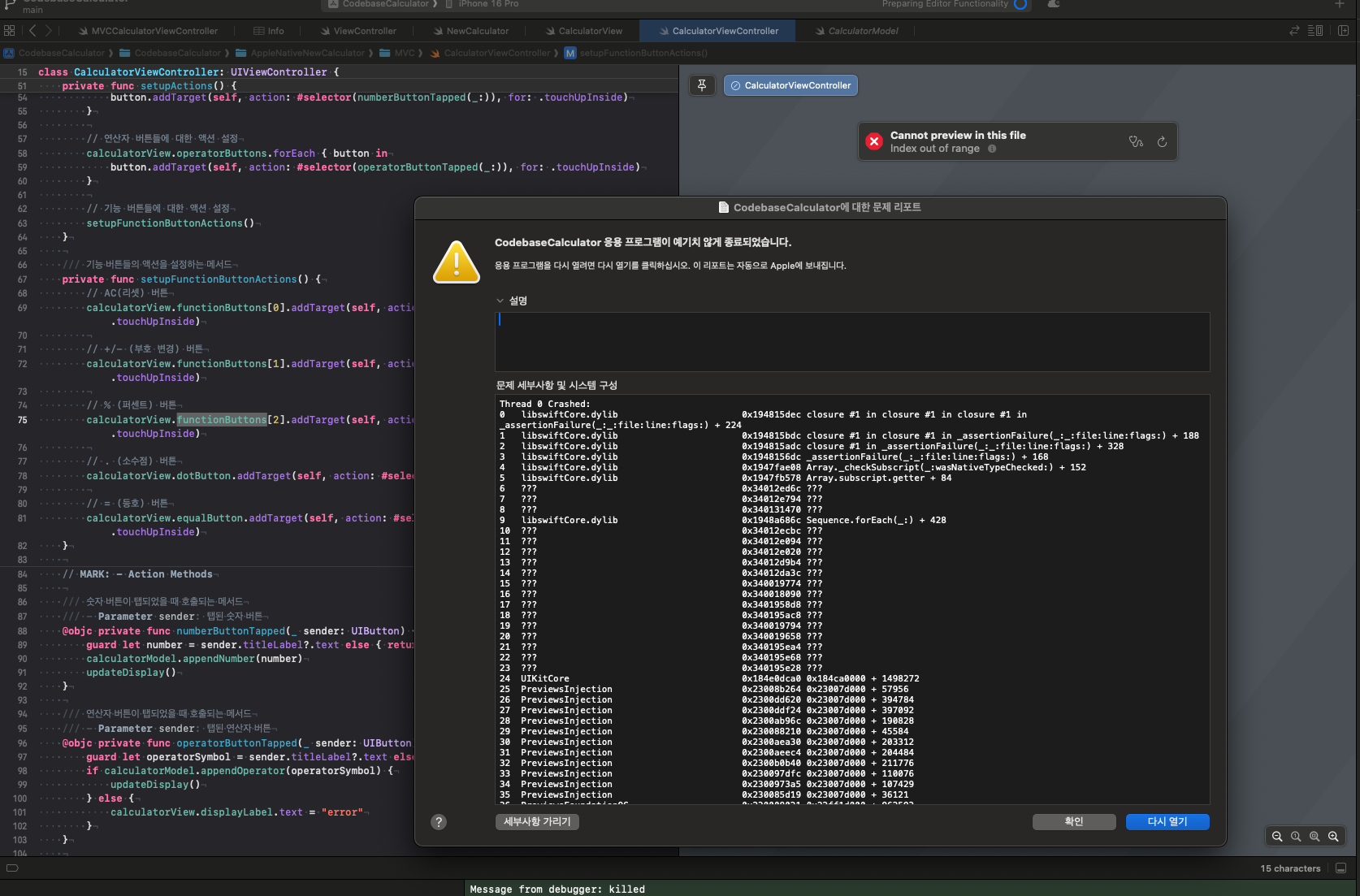
Task: Click the bottom-left filter field icon
Action: 12,868
